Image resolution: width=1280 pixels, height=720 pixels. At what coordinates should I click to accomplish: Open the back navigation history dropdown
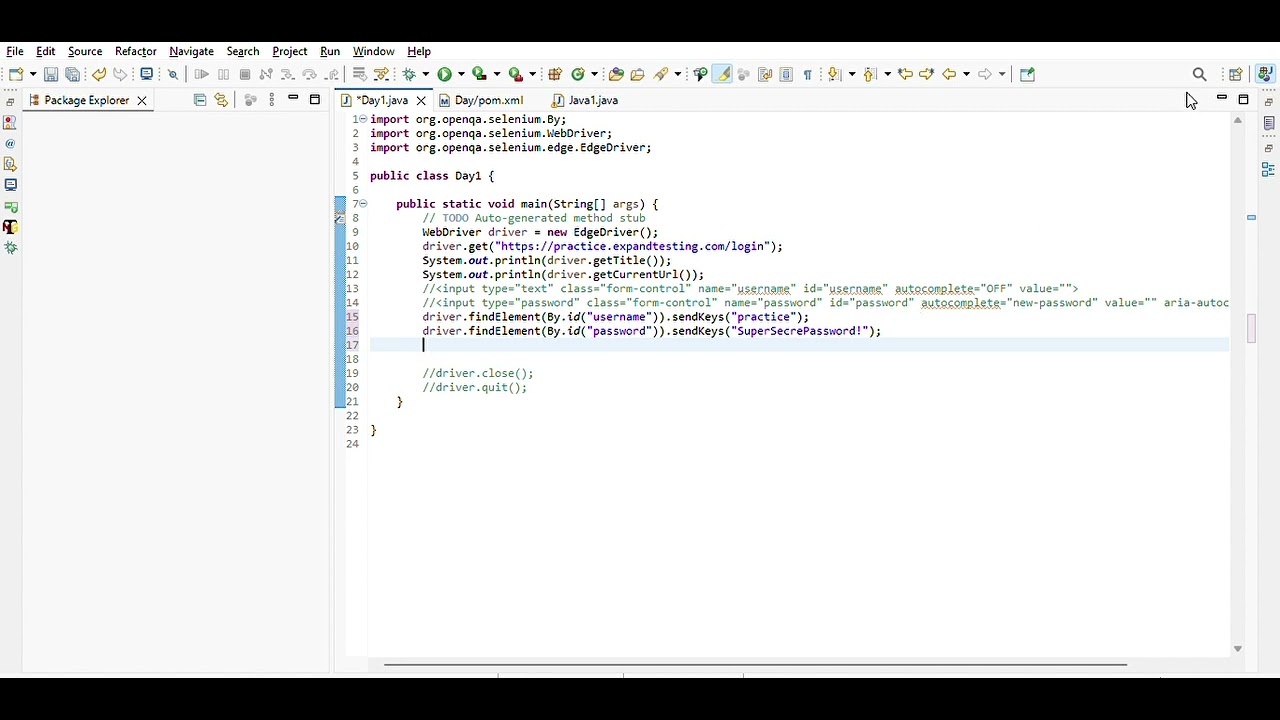pos(966,74)
